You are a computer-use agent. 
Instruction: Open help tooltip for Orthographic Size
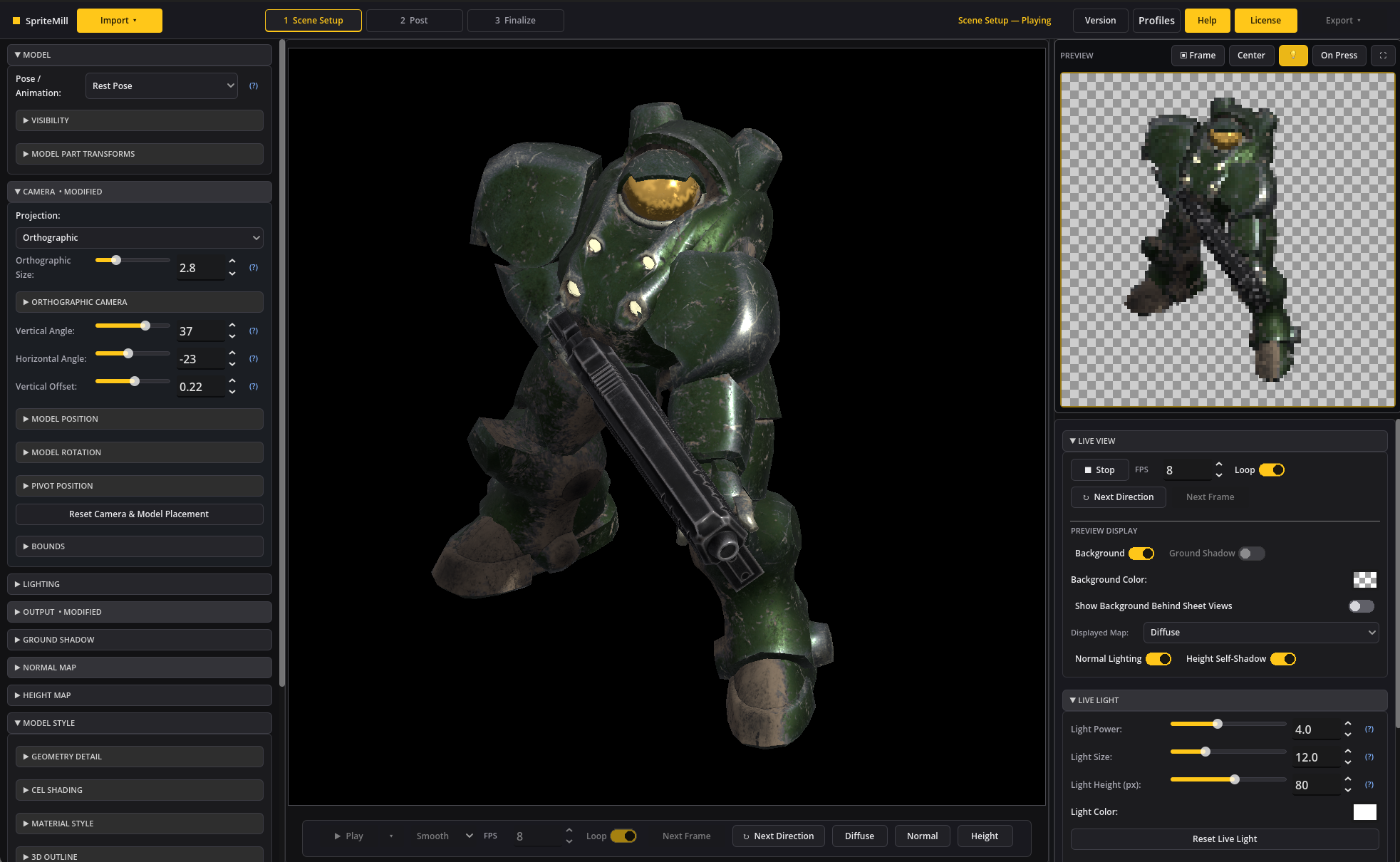(x=254, y=268)
